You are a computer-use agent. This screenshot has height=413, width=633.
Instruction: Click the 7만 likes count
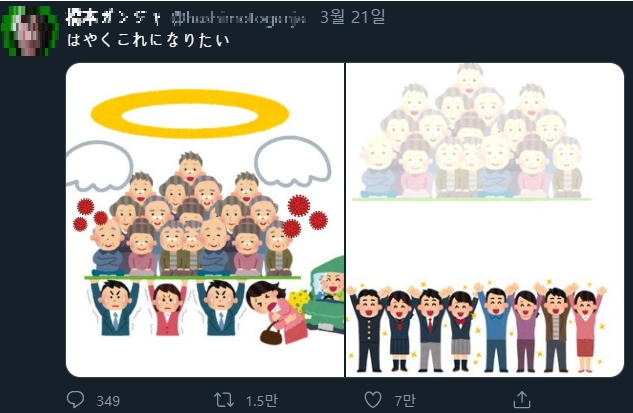click(x=405, y=400)
